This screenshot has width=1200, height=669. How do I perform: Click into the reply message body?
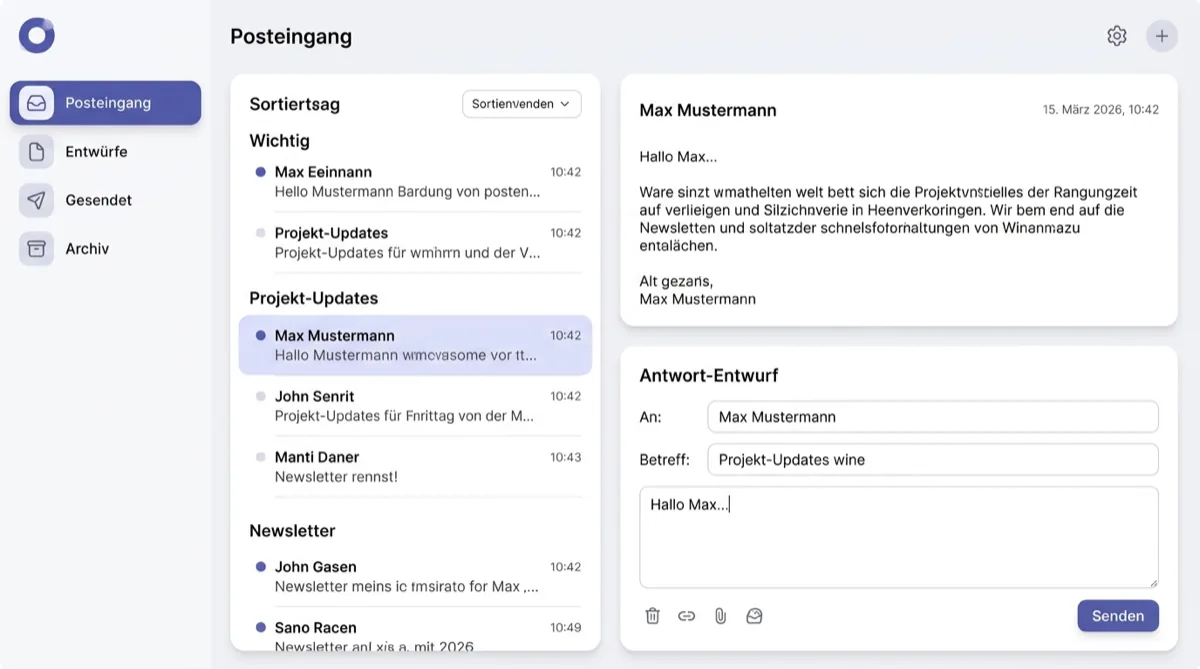click(899, 537)
